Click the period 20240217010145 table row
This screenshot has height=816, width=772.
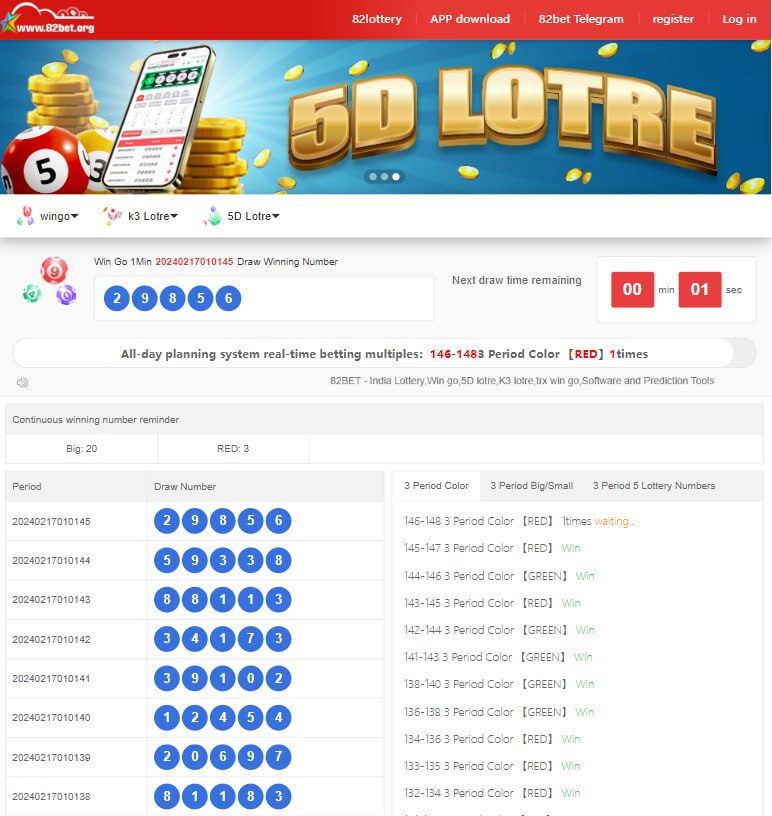point(195,521)
